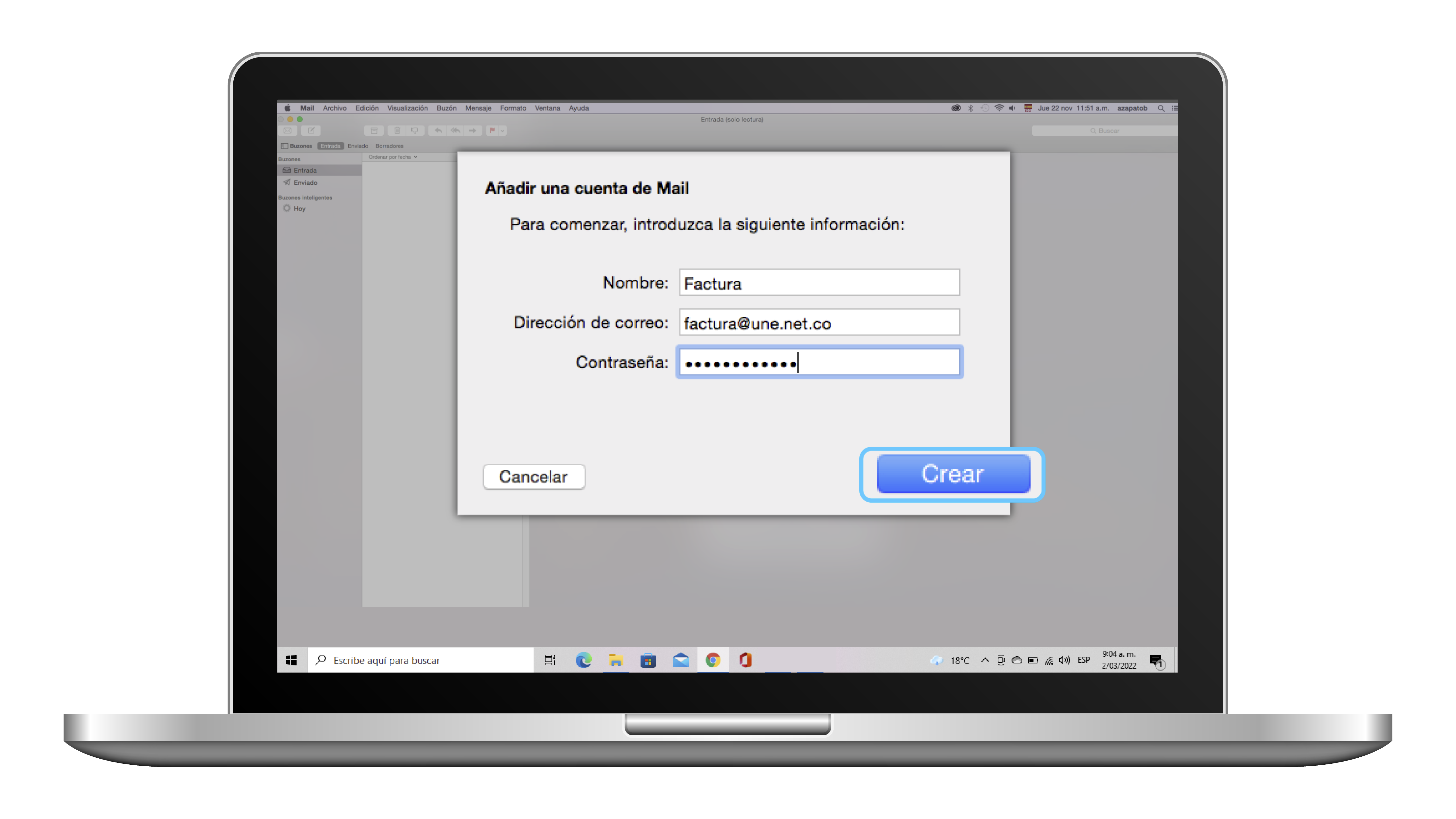
Task: Click the Junk thumbs-down toolbar icon
Action: coord(415,131)
